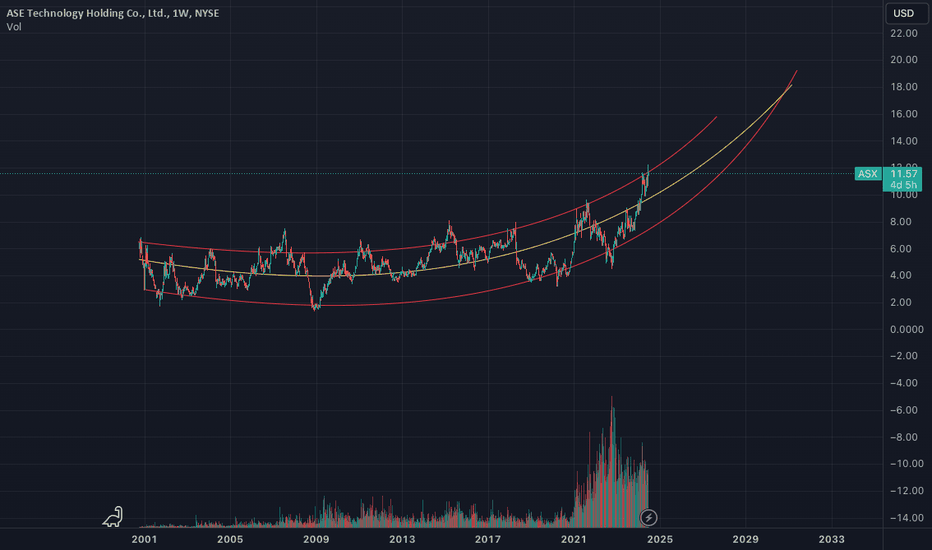932x550 pixels.
Task: Click the 8.00 price scale label
Action: 901,222
